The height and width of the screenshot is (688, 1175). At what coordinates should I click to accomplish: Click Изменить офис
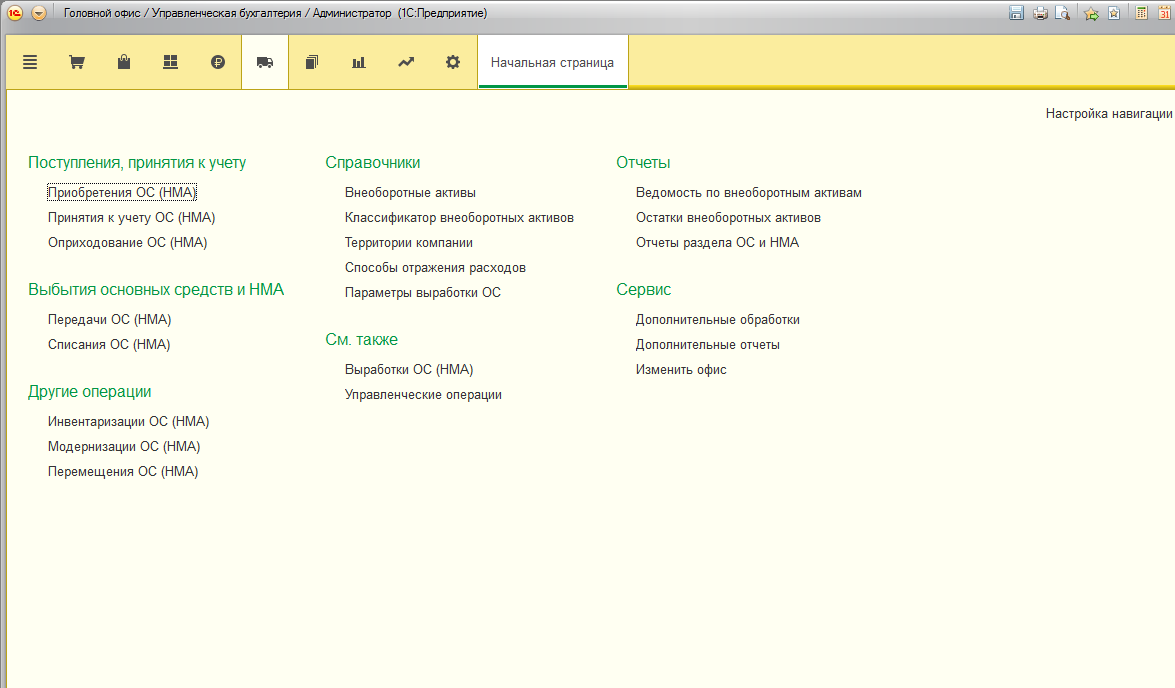(x=680, y=369)
